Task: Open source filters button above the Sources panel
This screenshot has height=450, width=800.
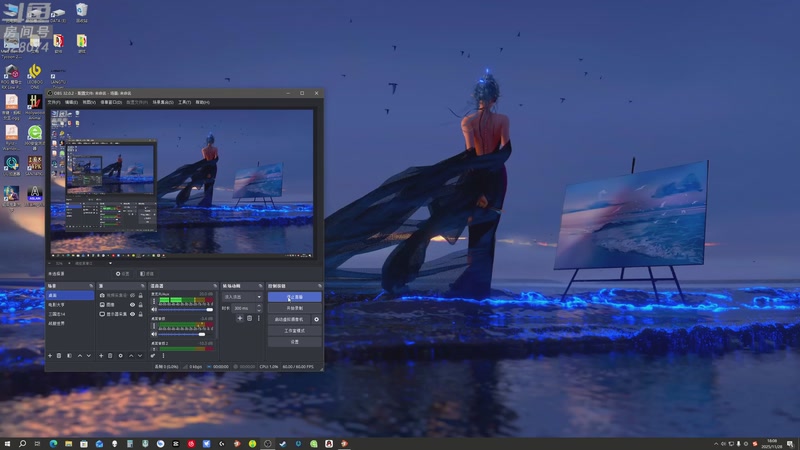Action: click(x=147, y=274)
